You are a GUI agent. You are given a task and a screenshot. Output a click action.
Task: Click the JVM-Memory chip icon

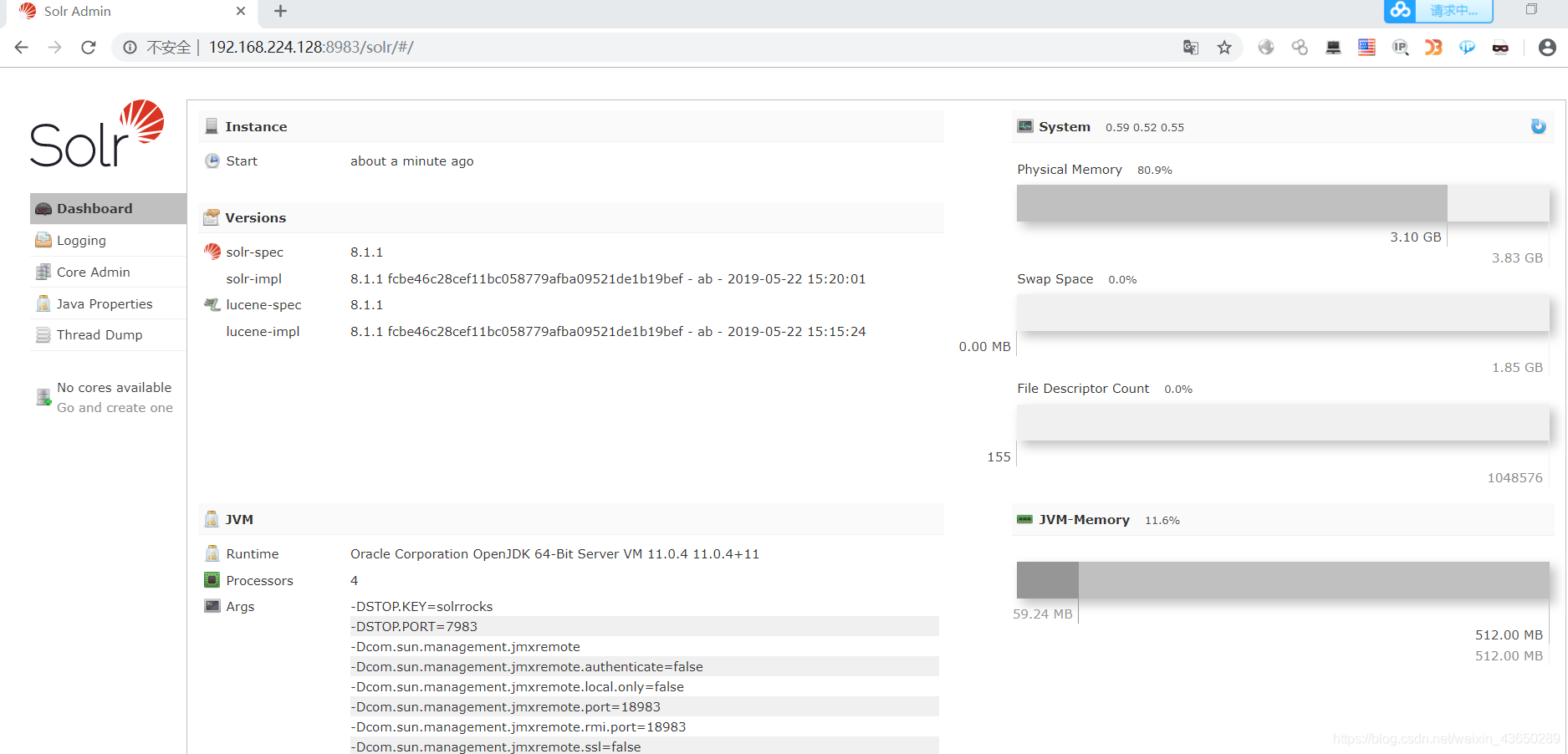tap(1024, 519)
